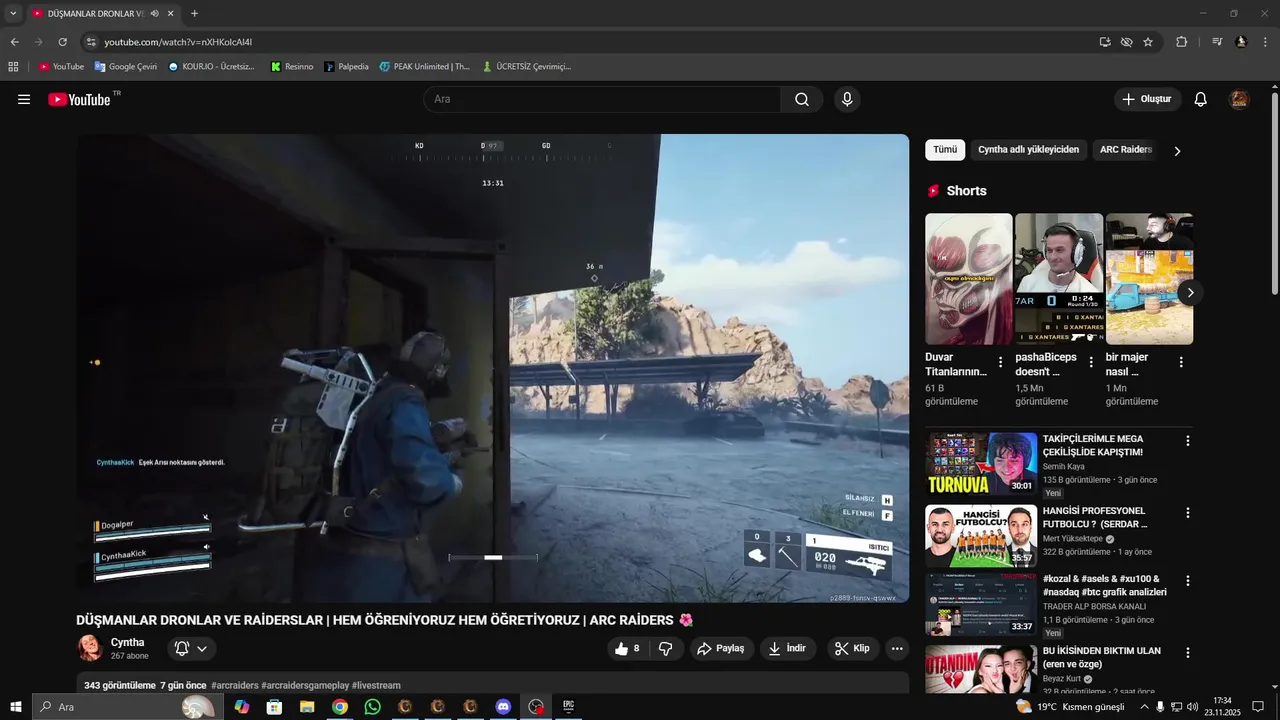Viewport: 1280px width, 720px height.
Task: Open options for Duvar Titanlarının short
Action: pos(1000,363)
